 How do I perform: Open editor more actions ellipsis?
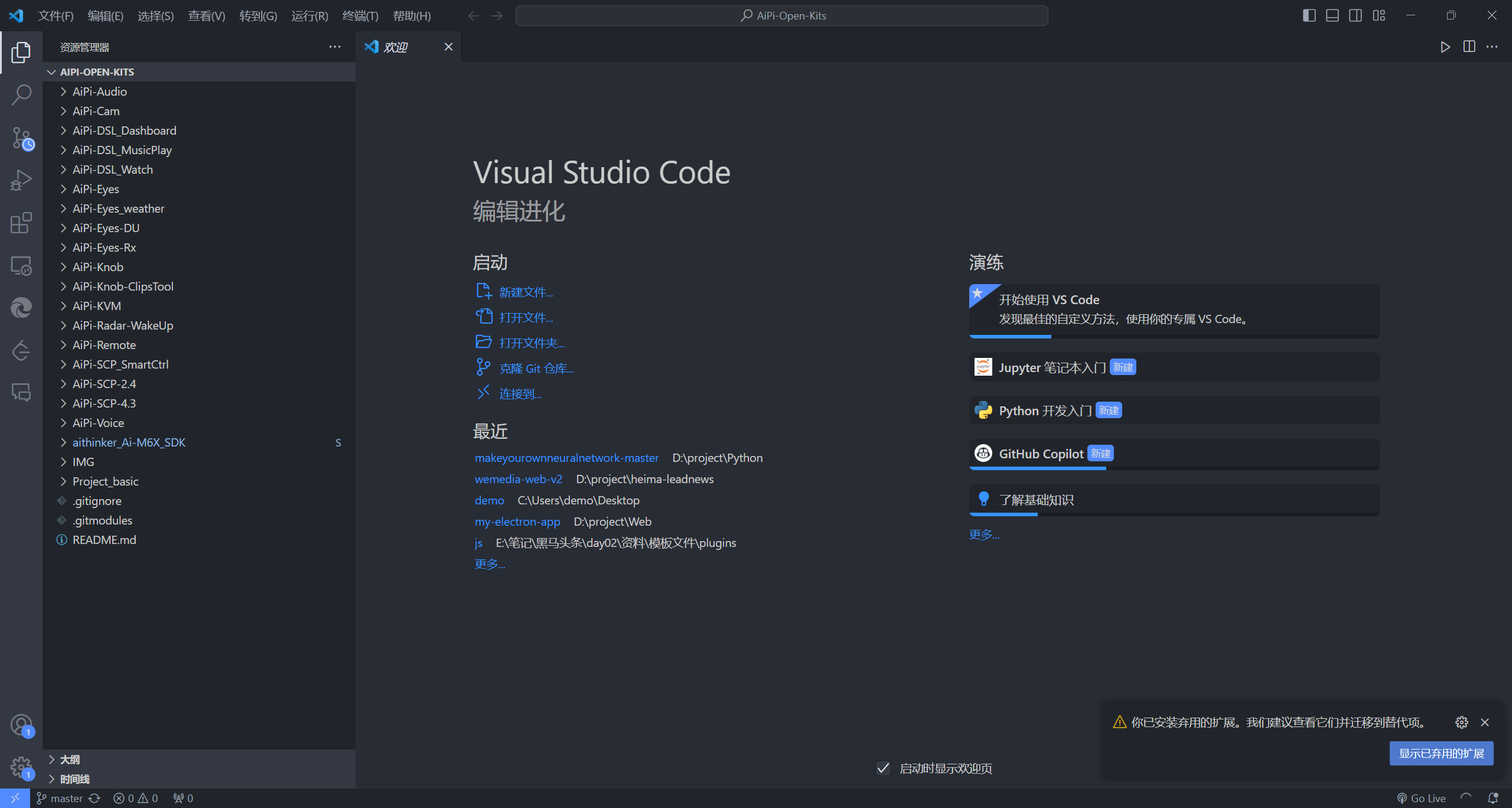(x=1492, y=47)
